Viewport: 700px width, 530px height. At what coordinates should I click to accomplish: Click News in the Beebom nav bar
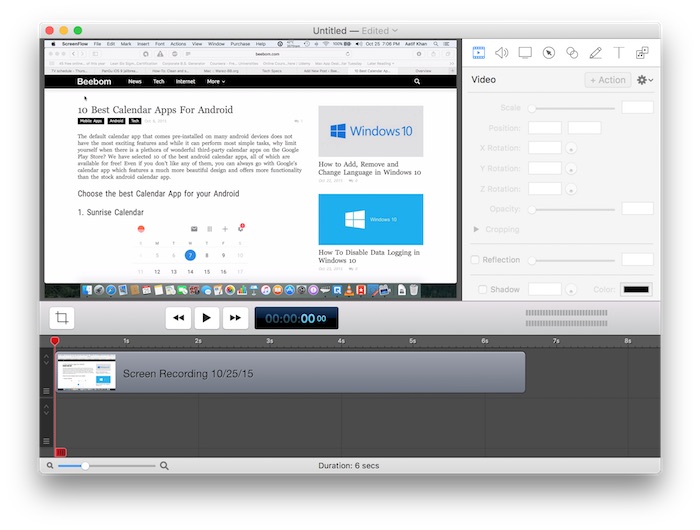(x=134, y=81)
